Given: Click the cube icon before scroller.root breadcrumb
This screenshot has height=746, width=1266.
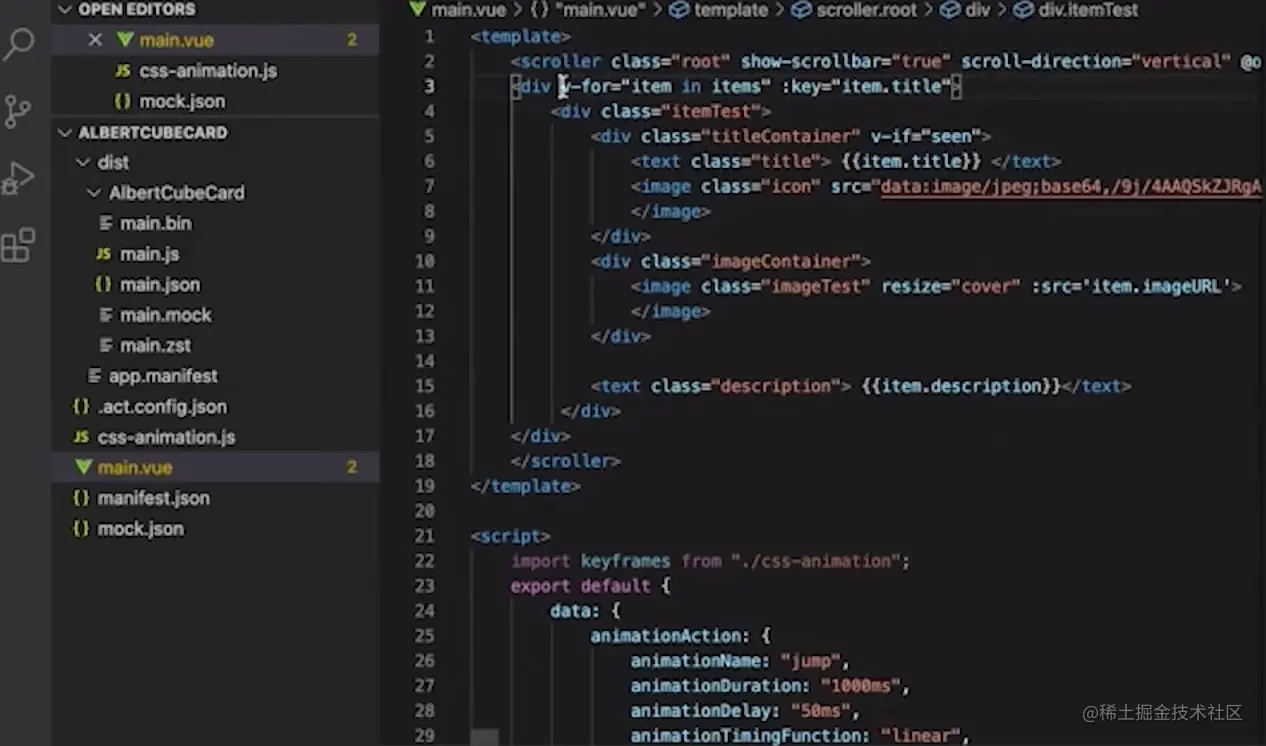Looking at the screenshot, I should click(x=801, y=10).
